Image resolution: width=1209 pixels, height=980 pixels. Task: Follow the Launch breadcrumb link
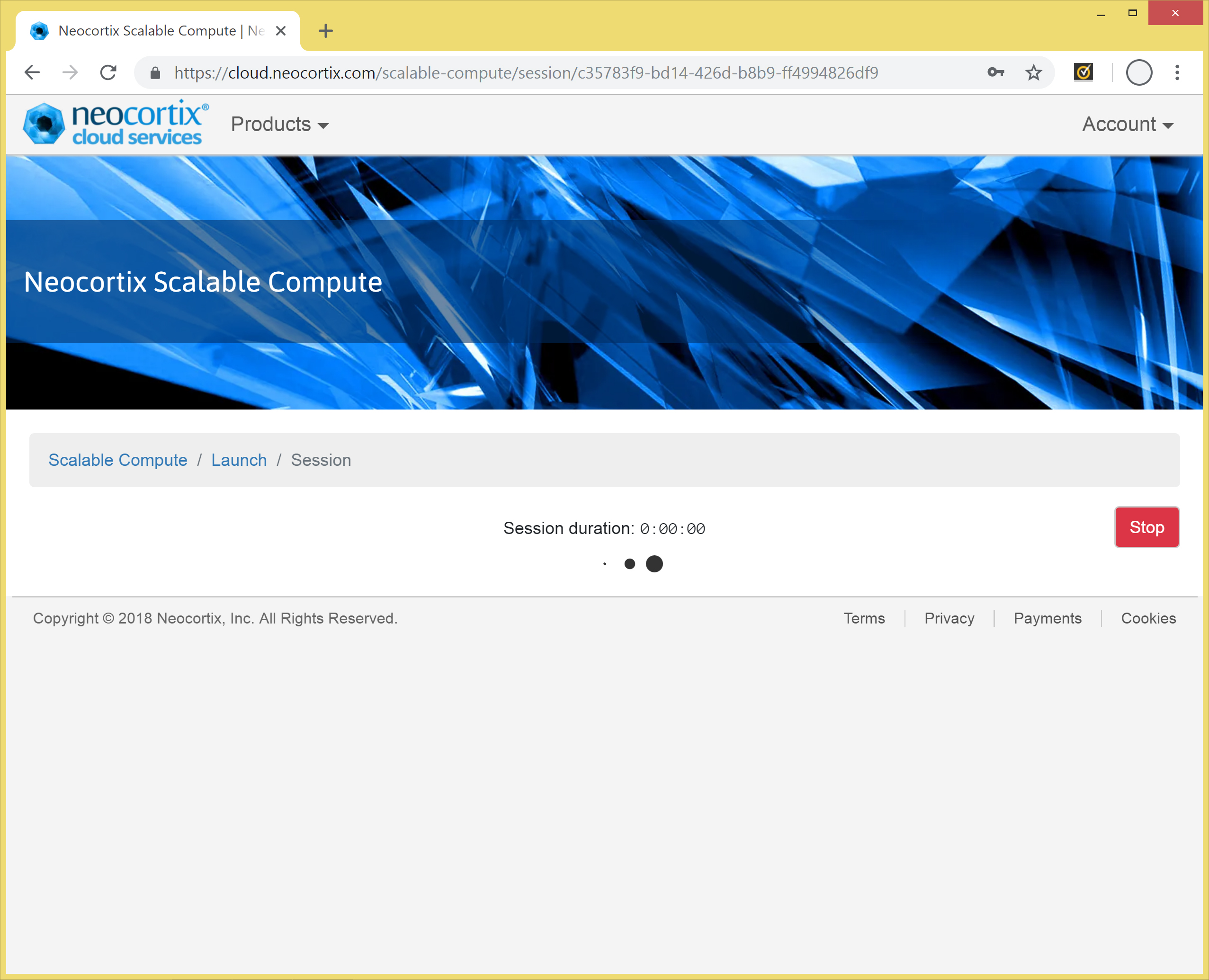[239, 460]
